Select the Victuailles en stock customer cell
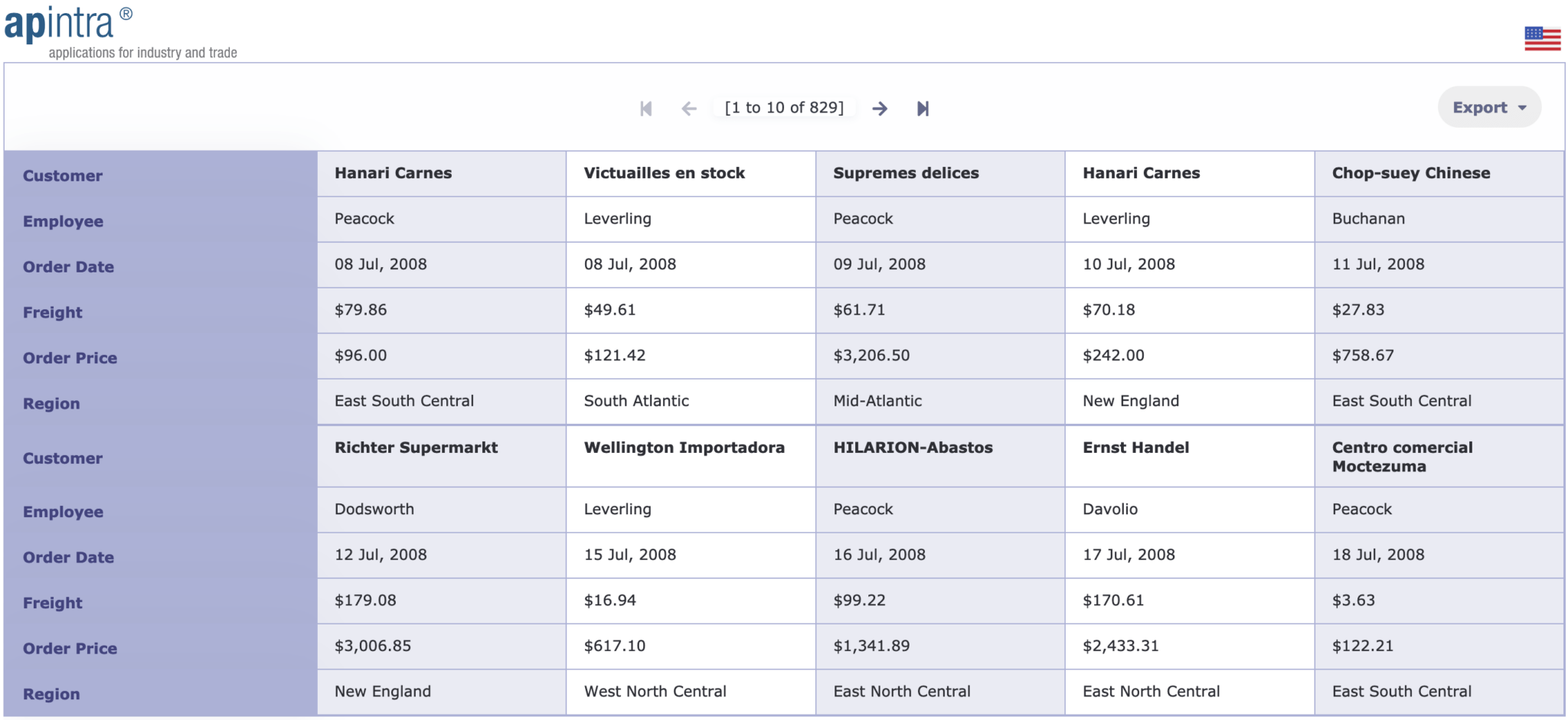Screen dimensions: 1568x720 691,174
